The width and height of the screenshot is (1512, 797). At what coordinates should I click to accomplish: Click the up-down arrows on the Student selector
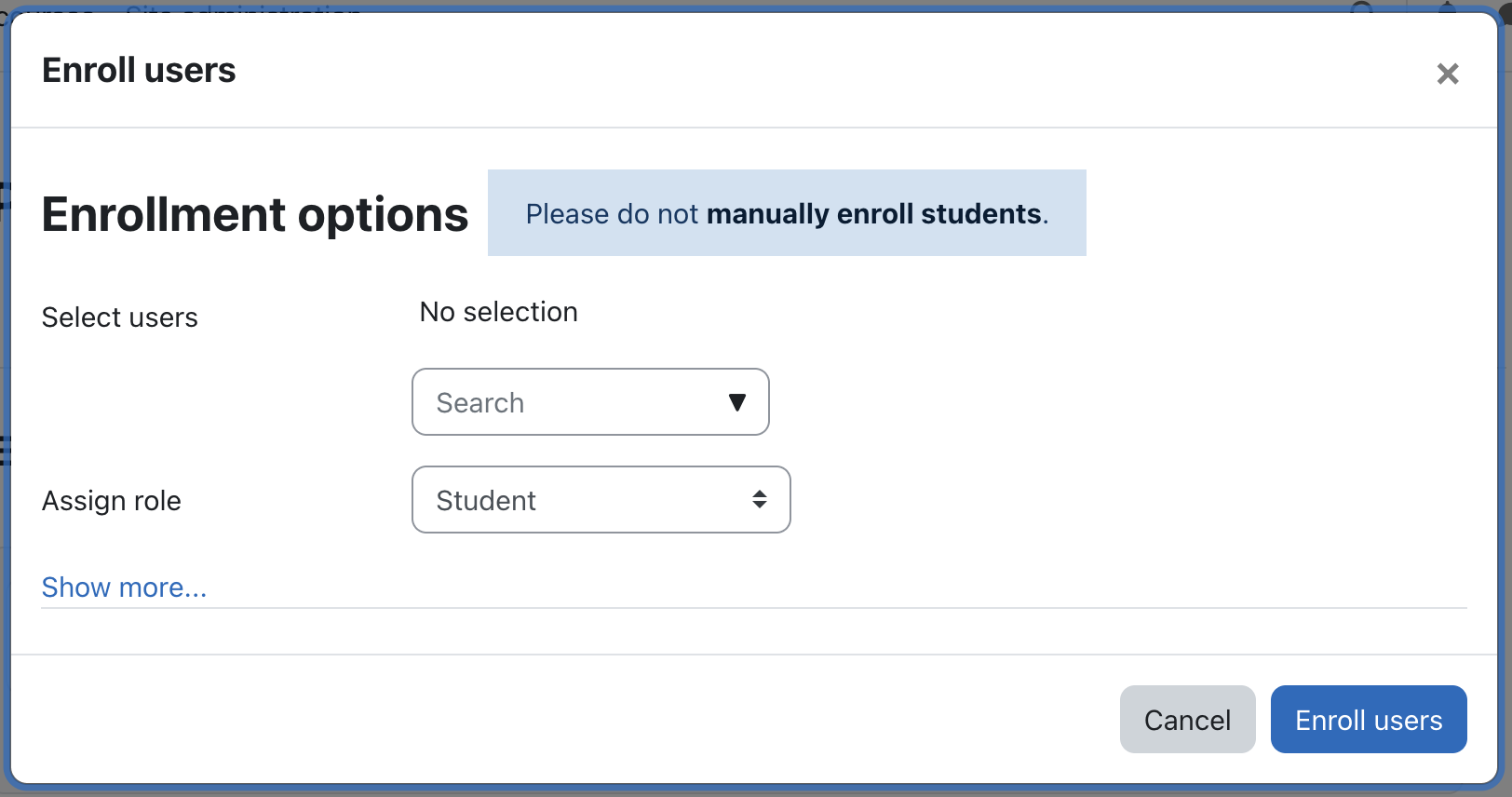pyautogui.click(x=760, y=500)
